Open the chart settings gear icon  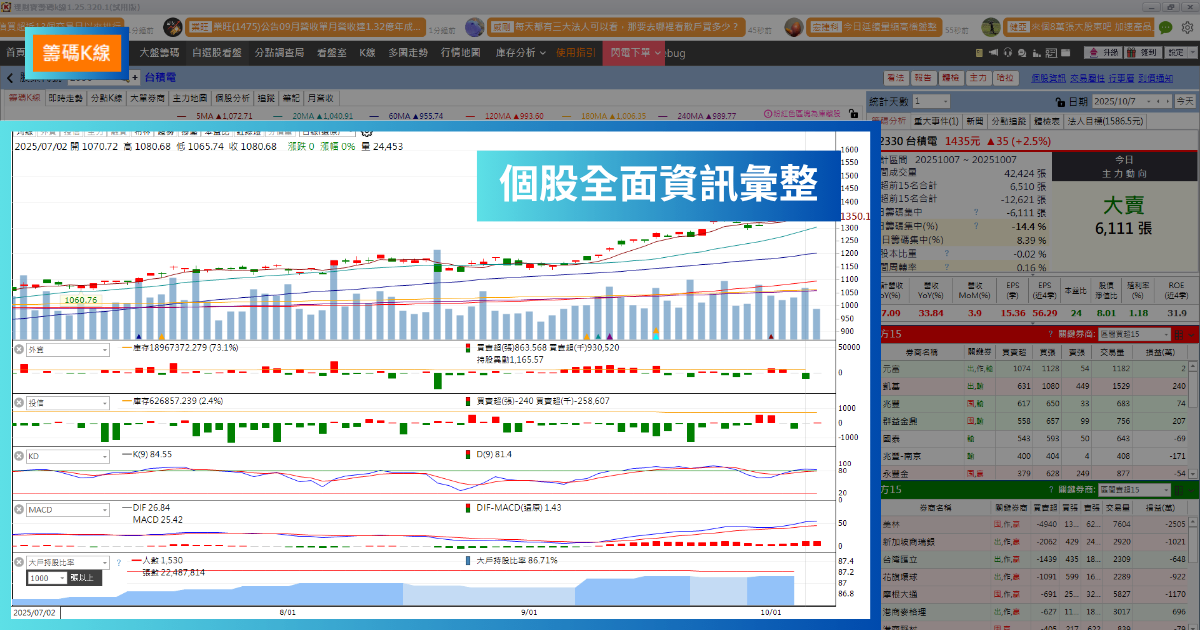coord(366,129)
